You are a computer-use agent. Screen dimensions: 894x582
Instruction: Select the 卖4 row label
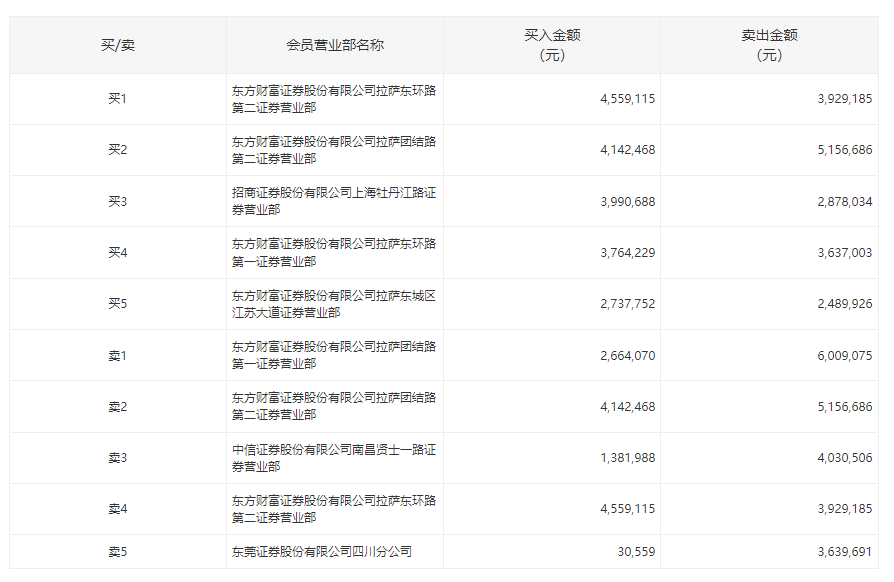tap(117, 509)
